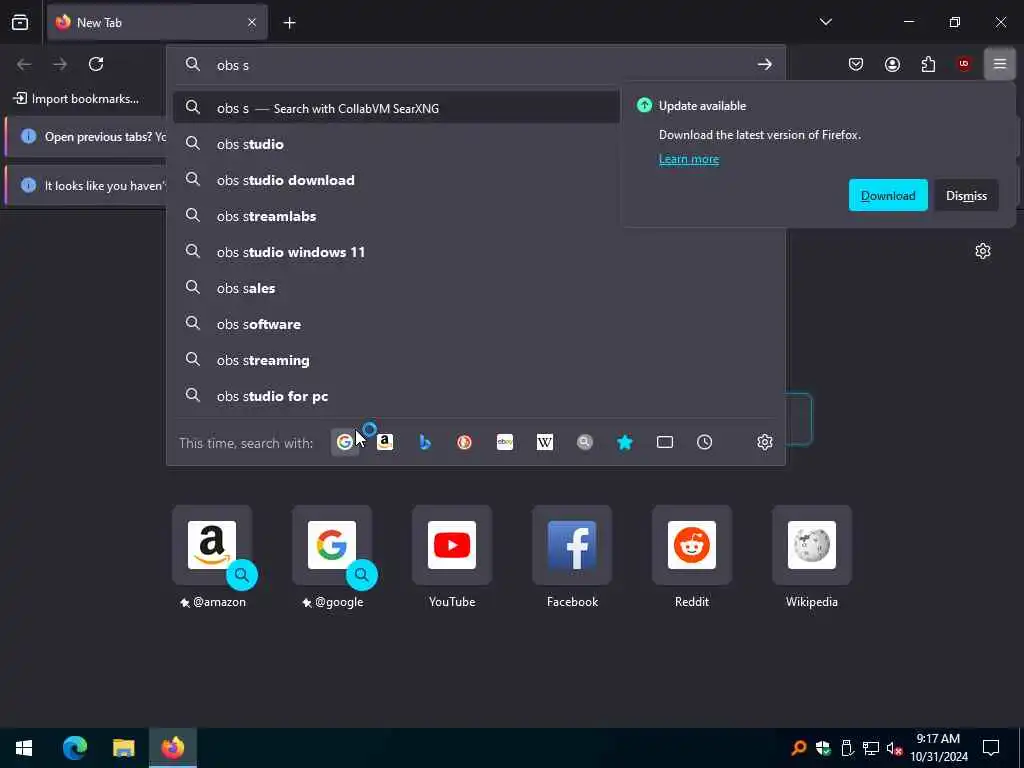Open a new tab with plus button

[x=289, y=23]
